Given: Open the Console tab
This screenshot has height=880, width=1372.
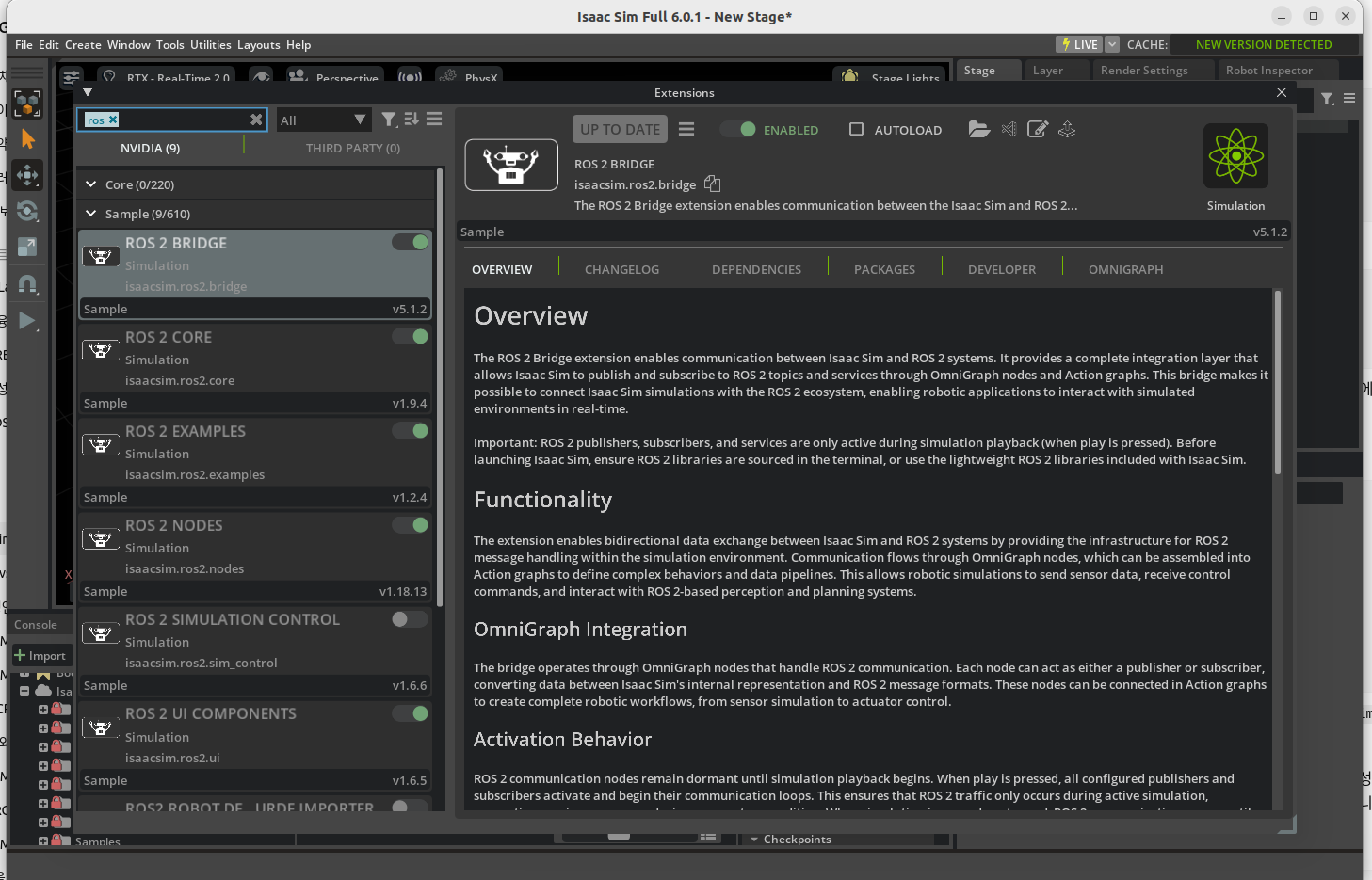Looking at the screenshot, I should click(x=36, y=624).
